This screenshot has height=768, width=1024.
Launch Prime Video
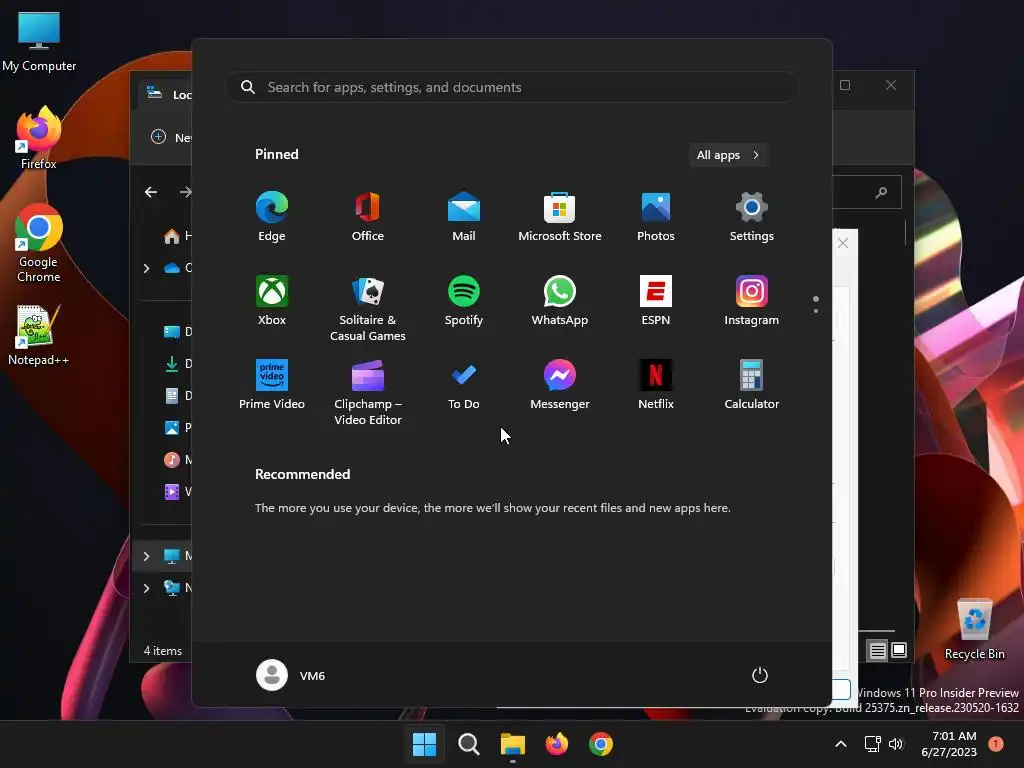272,385
